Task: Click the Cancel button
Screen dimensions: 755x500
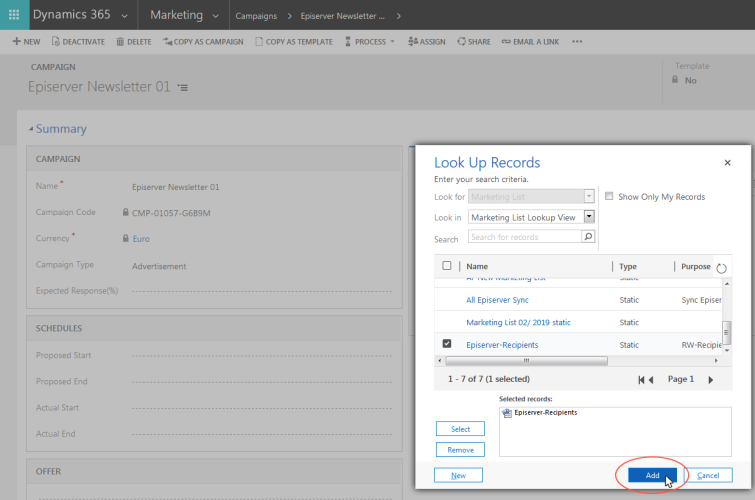Action: [x=708, y=475]
